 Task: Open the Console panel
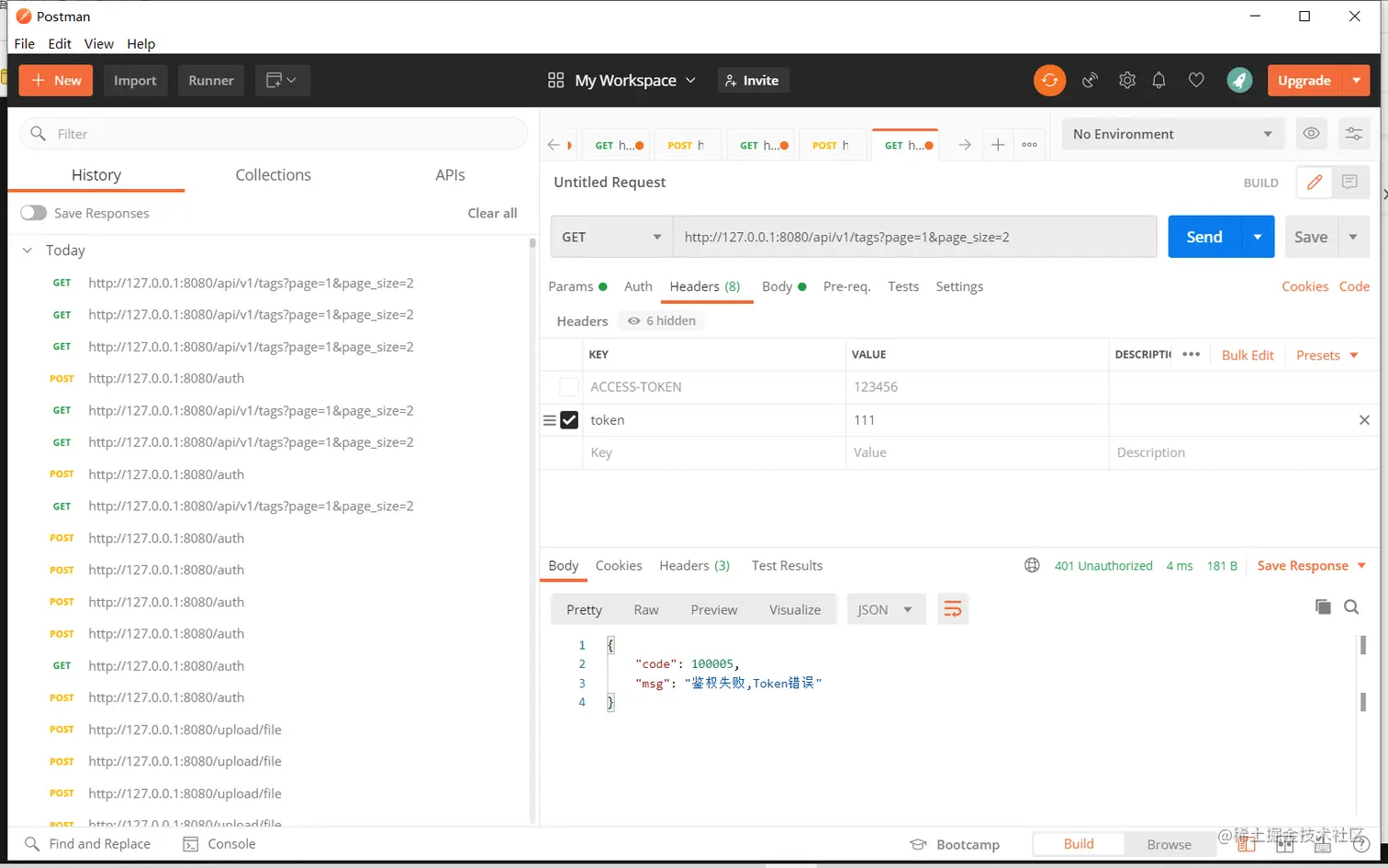219,844
